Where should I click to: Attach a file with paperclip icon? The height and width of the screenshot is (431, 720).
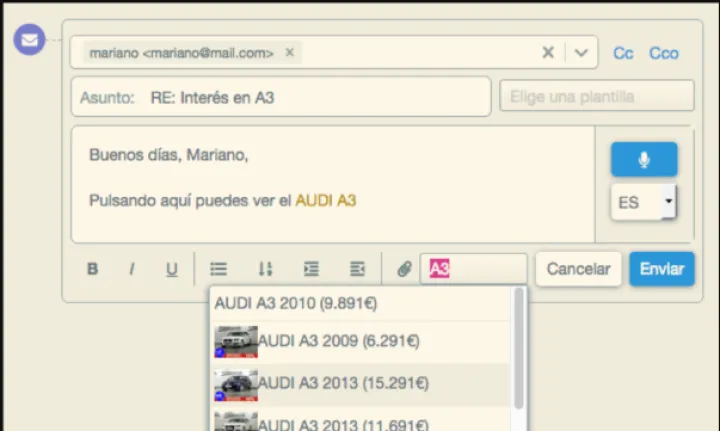(404, 269)
